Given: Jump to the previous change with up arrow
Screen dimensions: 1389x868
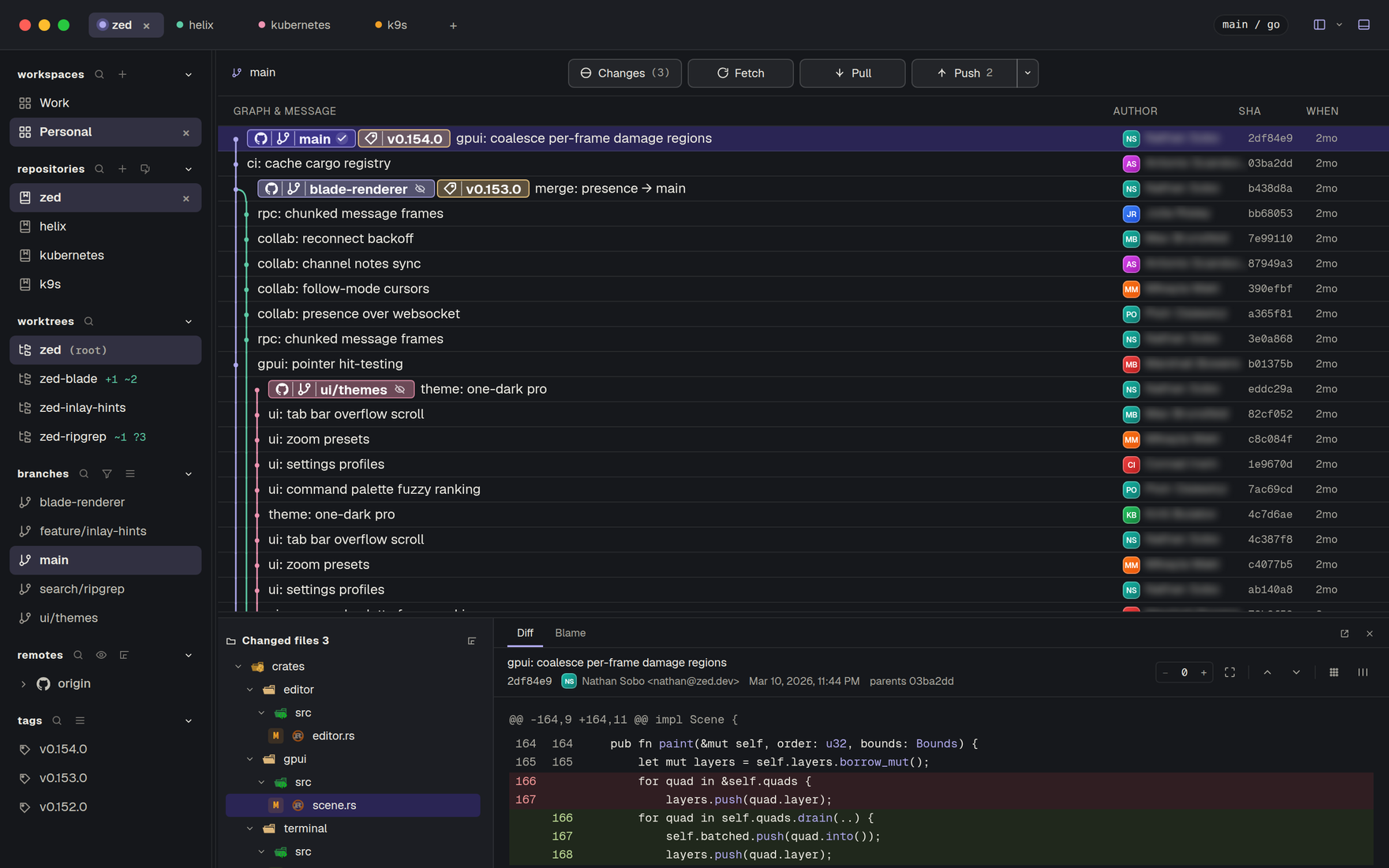Looking at the screenshot, I should click(1267, 672).
